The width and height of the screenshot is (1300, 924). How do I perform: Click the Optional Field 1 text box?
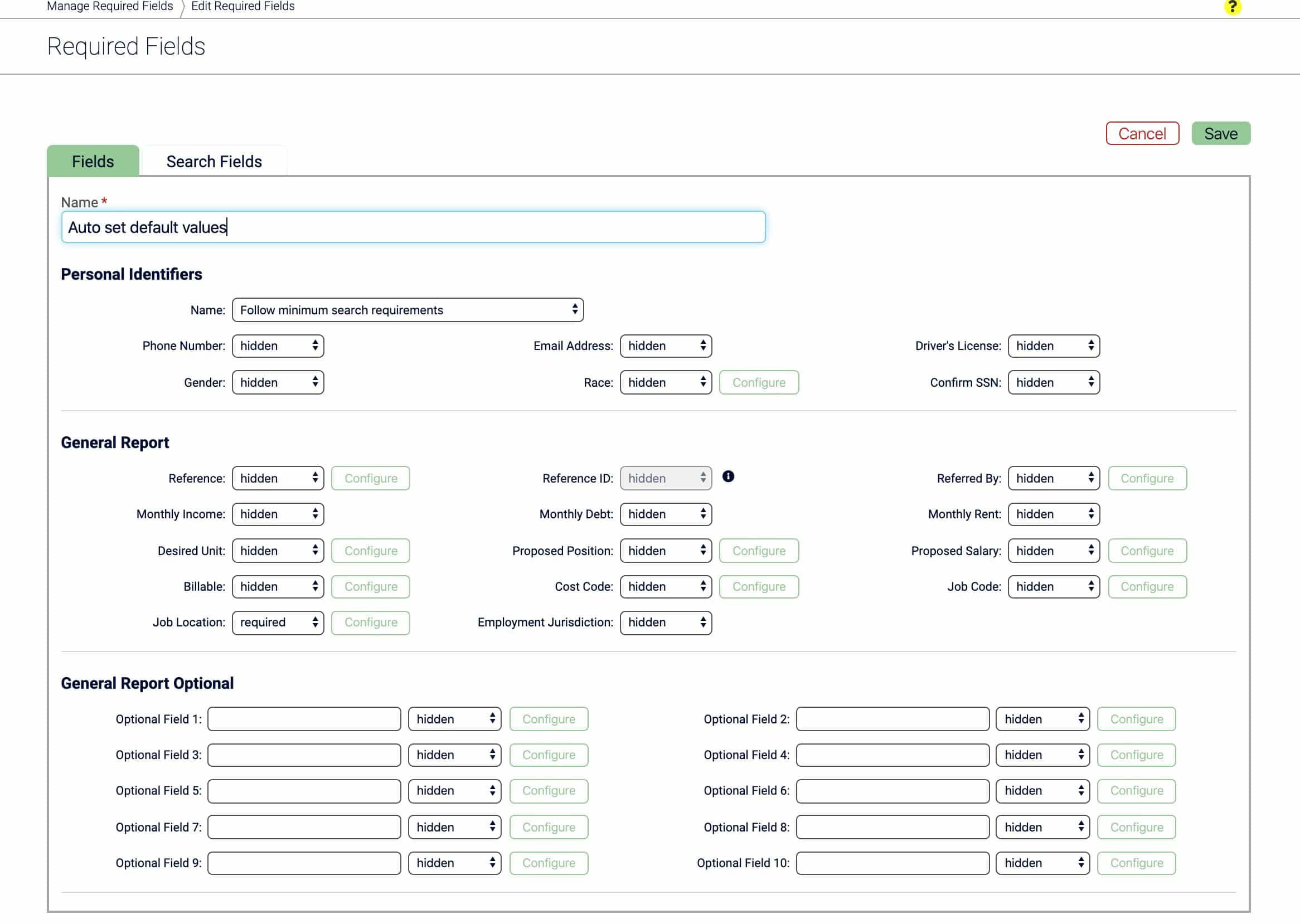point(304,718)
